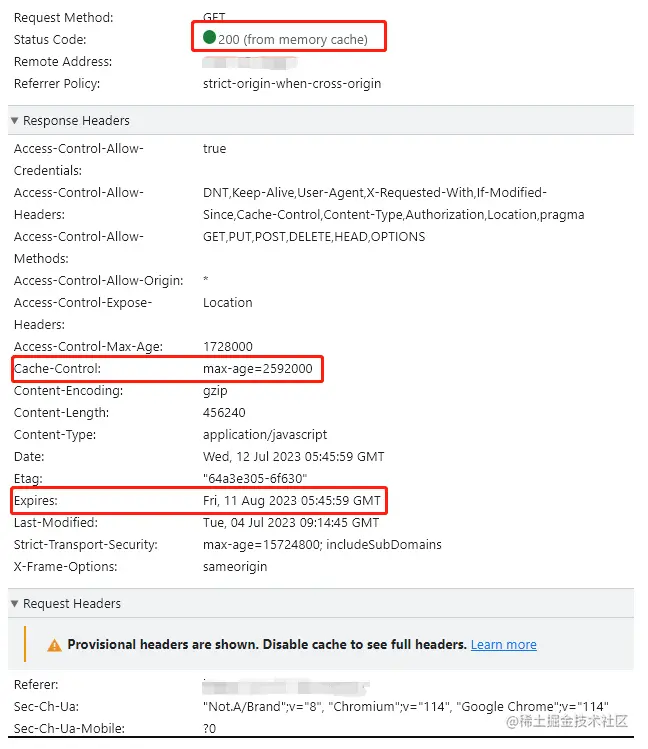Select the Access-Control-Allow-Methods value list
The height and width of the screenshot is (749, 648).
314,237
